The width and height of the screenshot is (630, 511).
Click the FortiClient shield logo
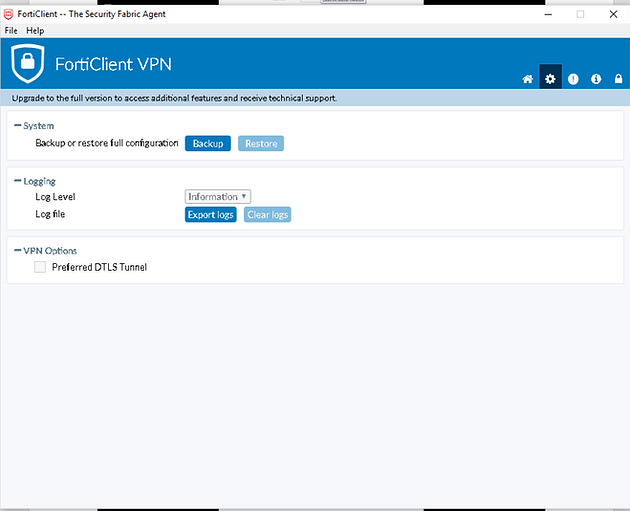point(28,63)
